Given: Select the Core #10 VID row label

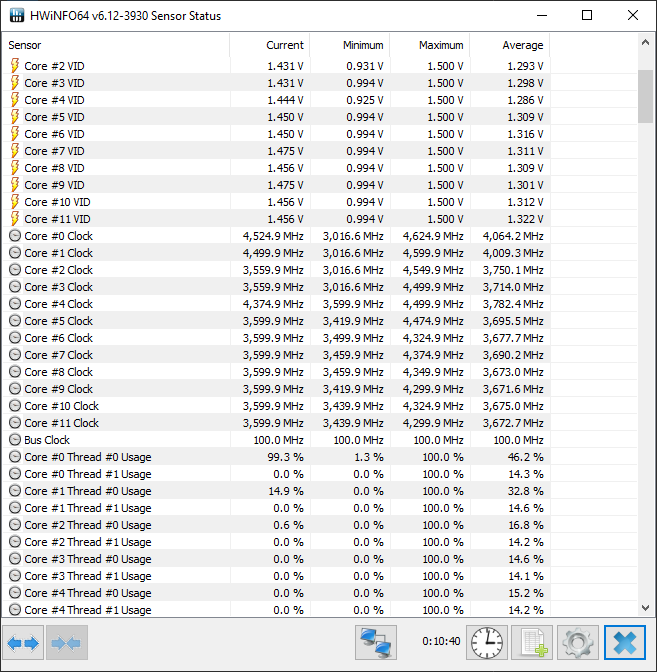Looking at the screenshot, I should pyautogui.click(x=57, y=202).
